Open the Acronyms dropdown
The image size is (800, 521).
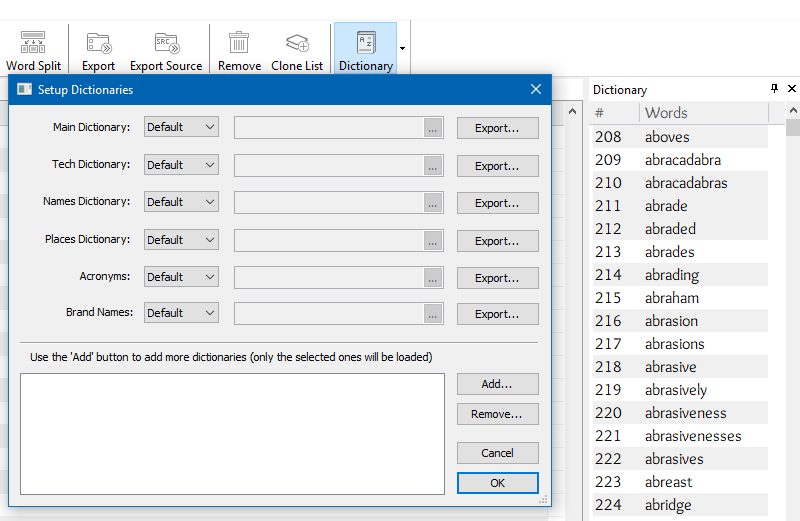click(181, 277)
